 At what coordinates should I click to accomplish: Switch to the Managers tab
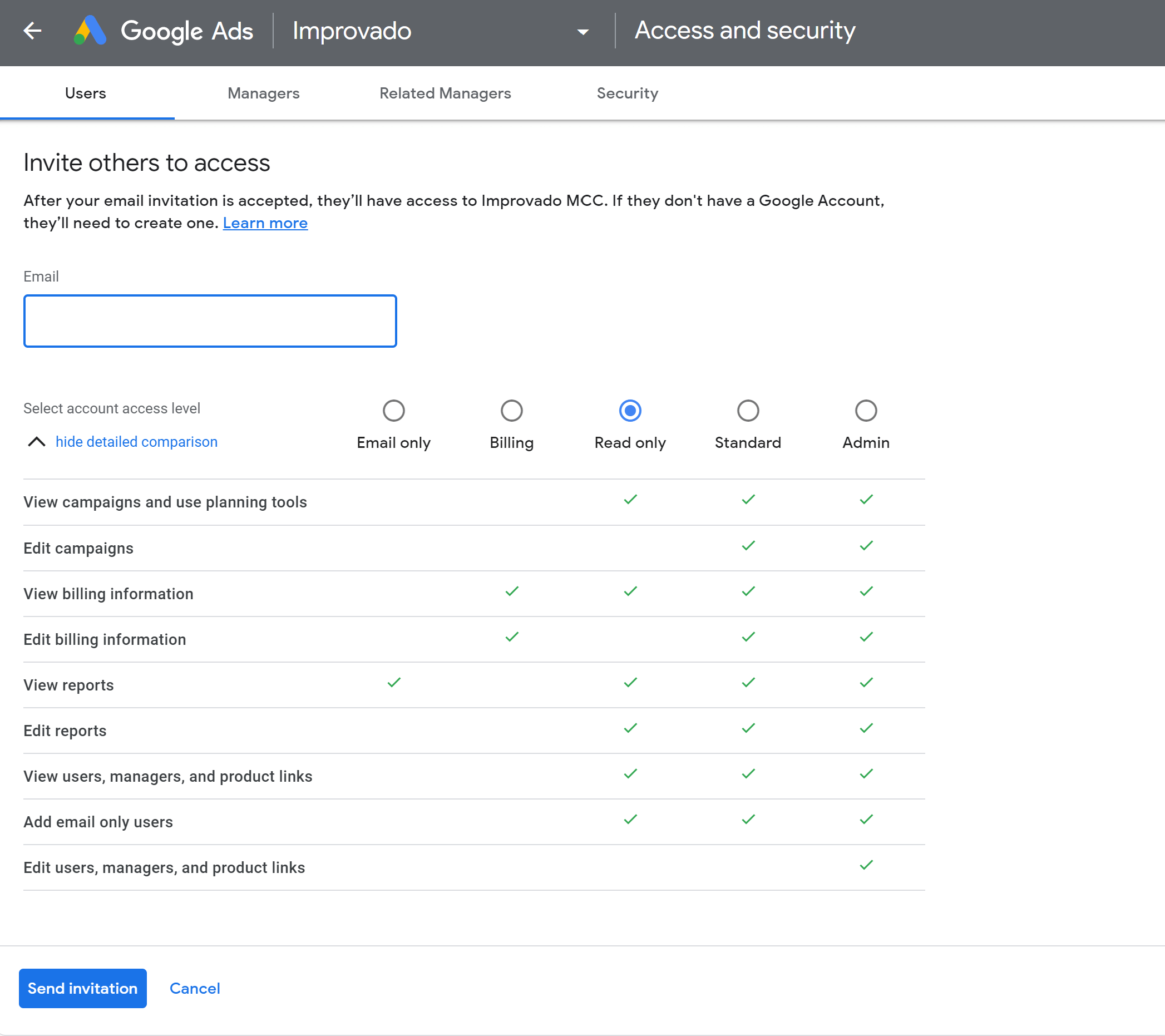point(263,93)
